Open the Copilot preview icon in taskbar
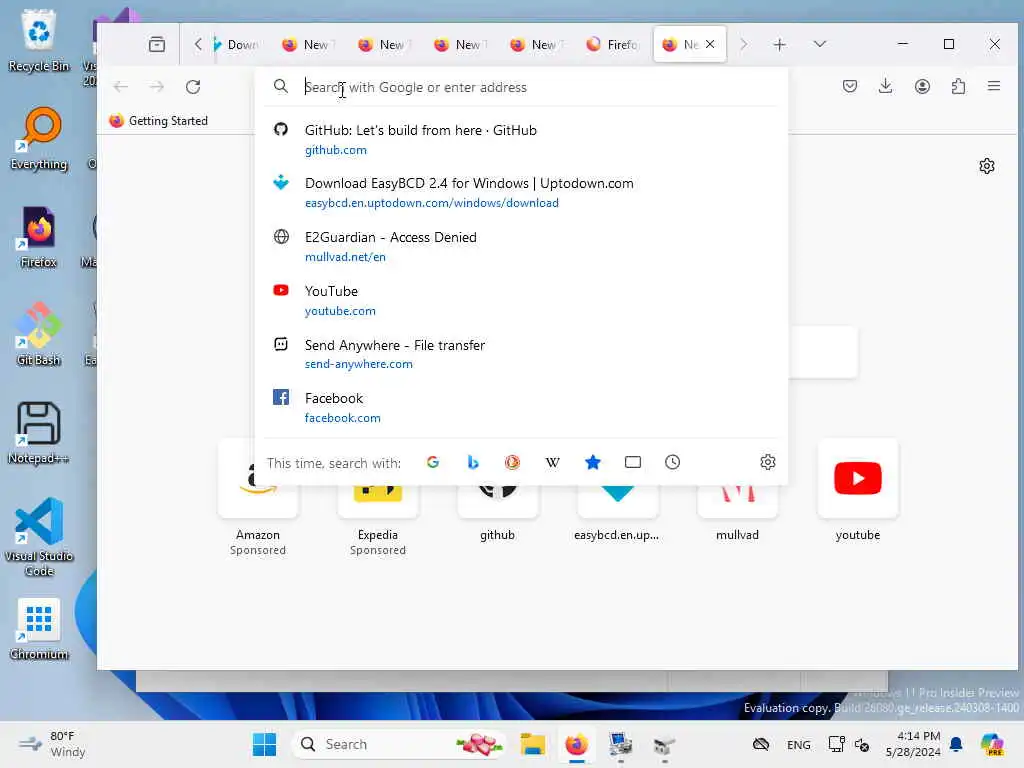This screenshot has width=1024, height=768. 993,744
